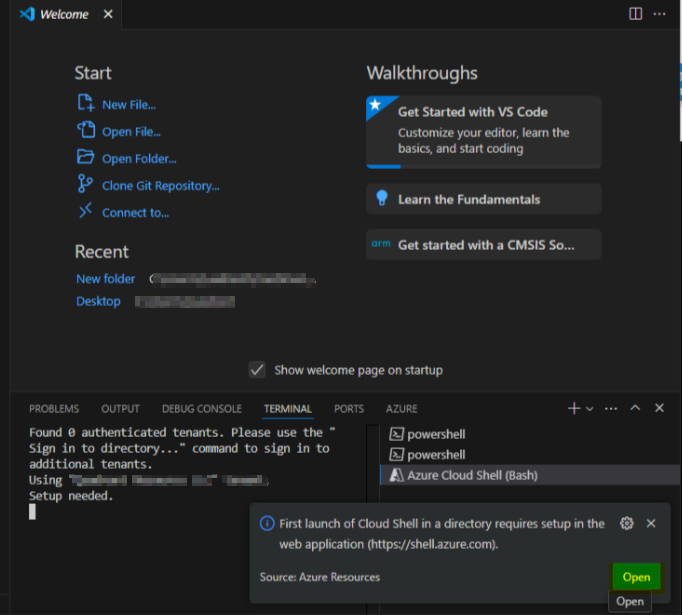Switch to the OUTPUT tab

point(120,409)
